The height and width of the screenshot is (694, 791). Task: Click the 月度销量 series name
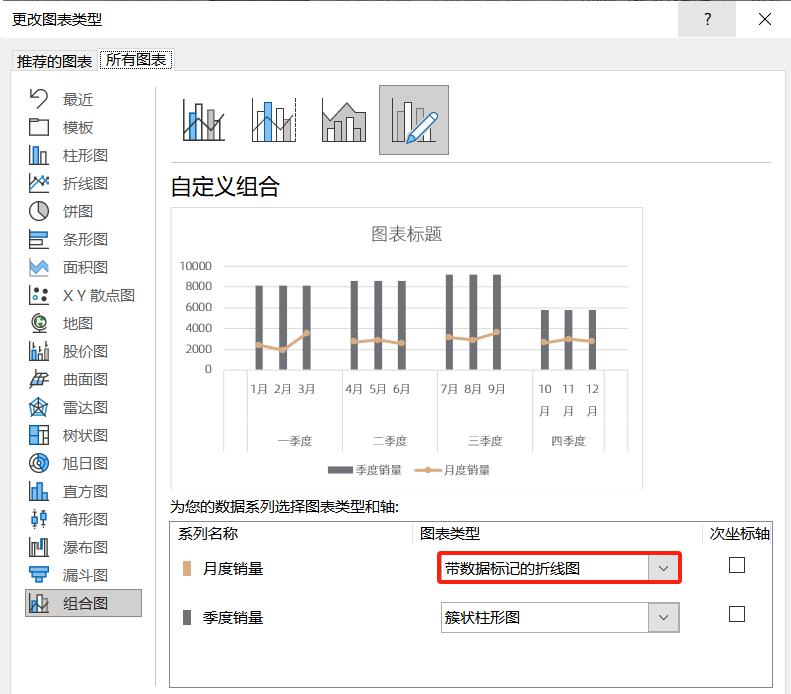pyautogui.click(x=233, y=568)
